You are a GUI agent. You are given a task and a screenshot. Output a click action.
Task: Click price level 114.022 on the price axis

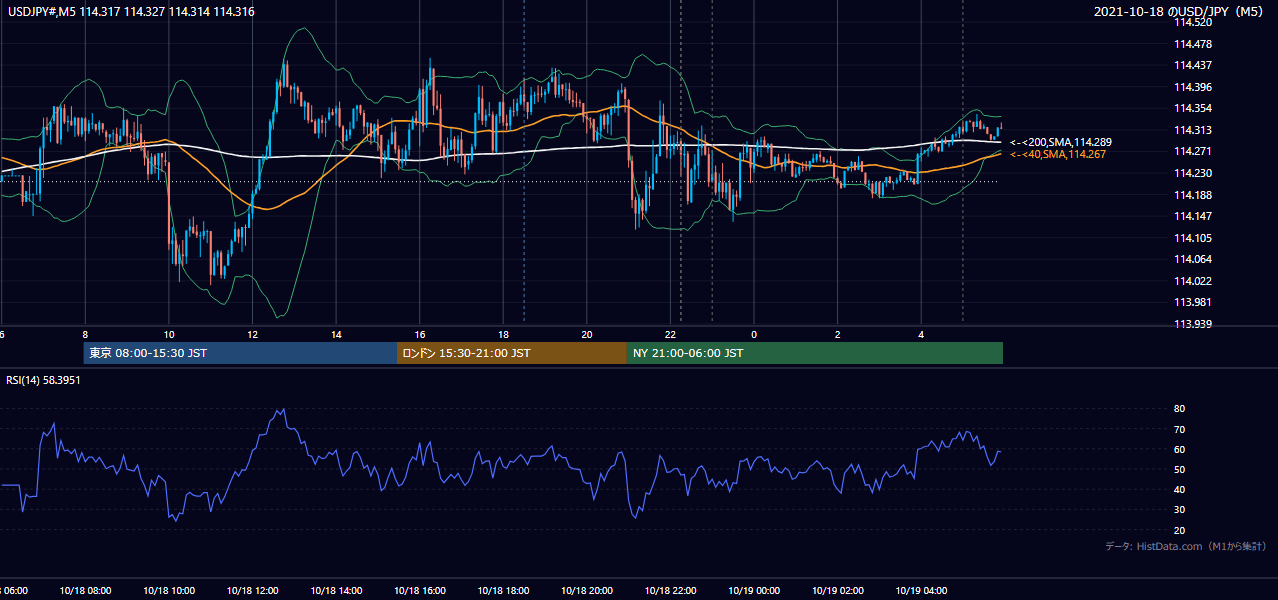1194,281
